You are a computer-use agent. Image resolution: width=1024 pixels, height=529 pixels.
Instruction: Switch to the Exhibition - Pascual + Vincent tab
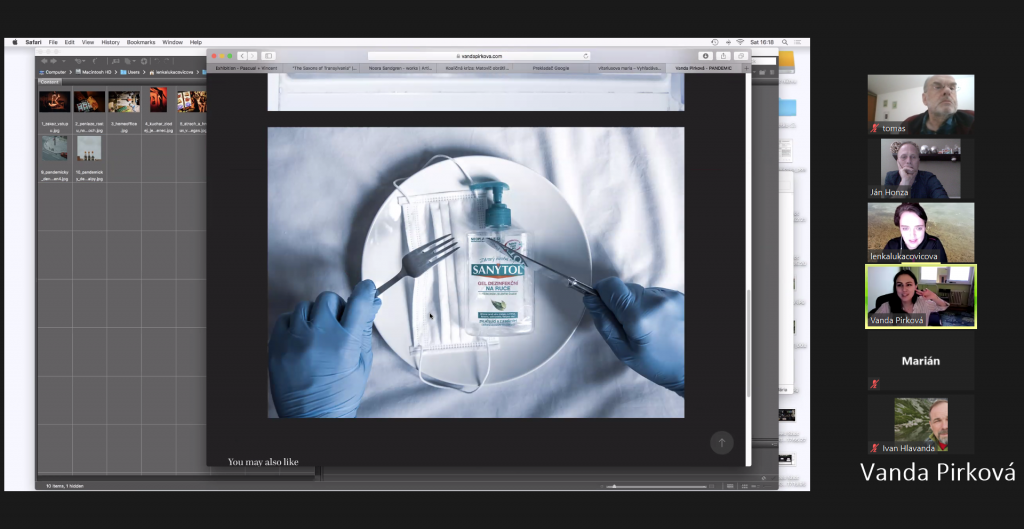[245, 68]
